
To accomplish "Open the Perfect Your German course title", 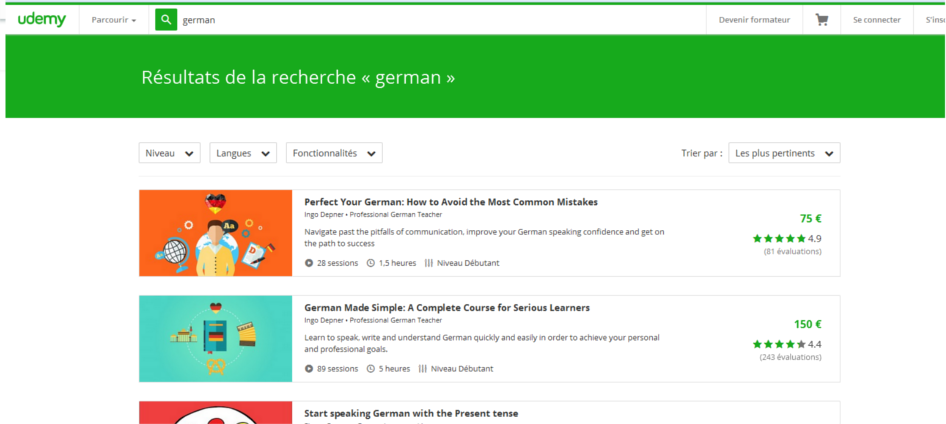I will point(451,202).
